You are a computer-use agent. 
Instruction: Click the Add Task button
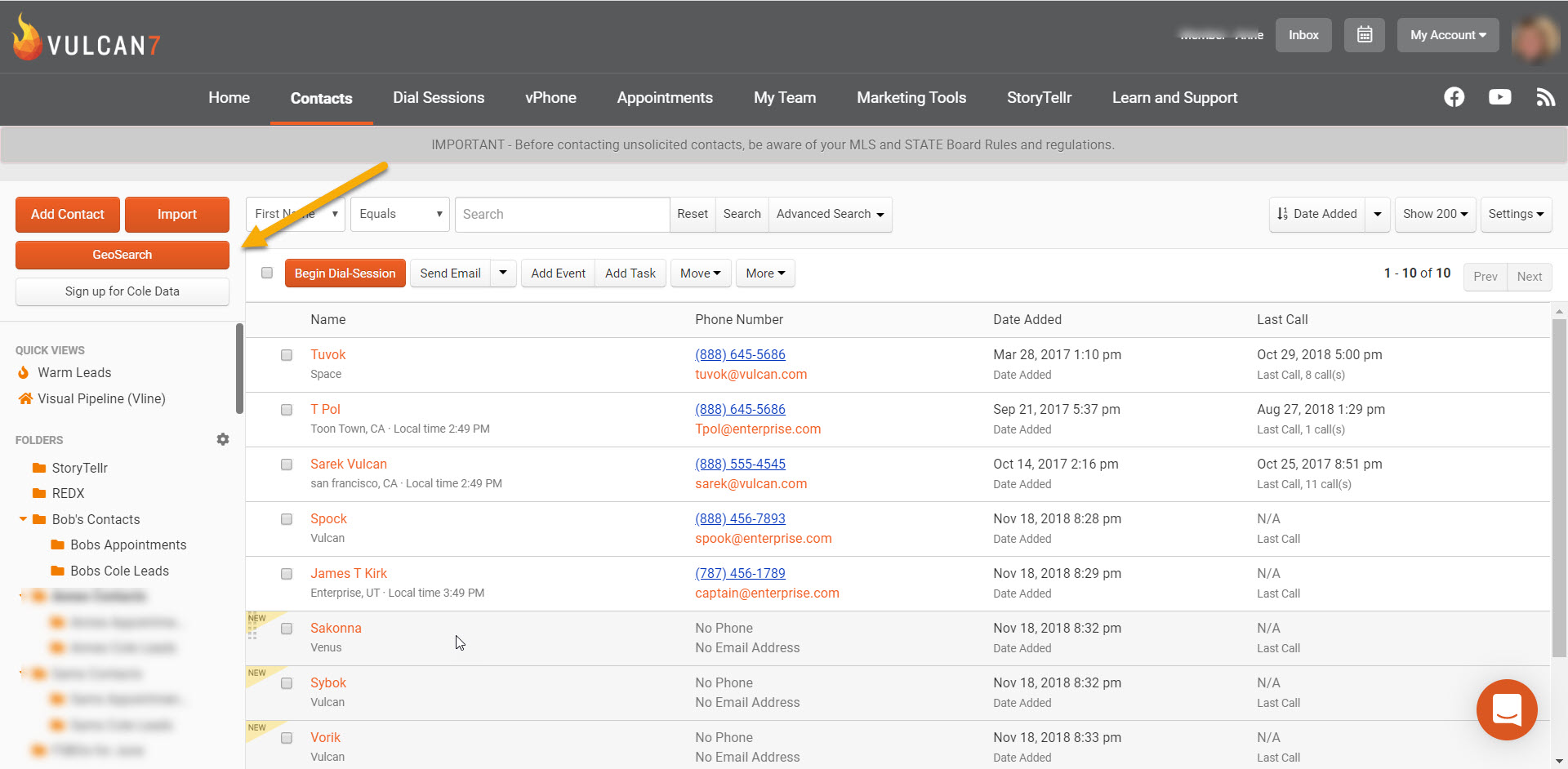(x=630, y=273)
